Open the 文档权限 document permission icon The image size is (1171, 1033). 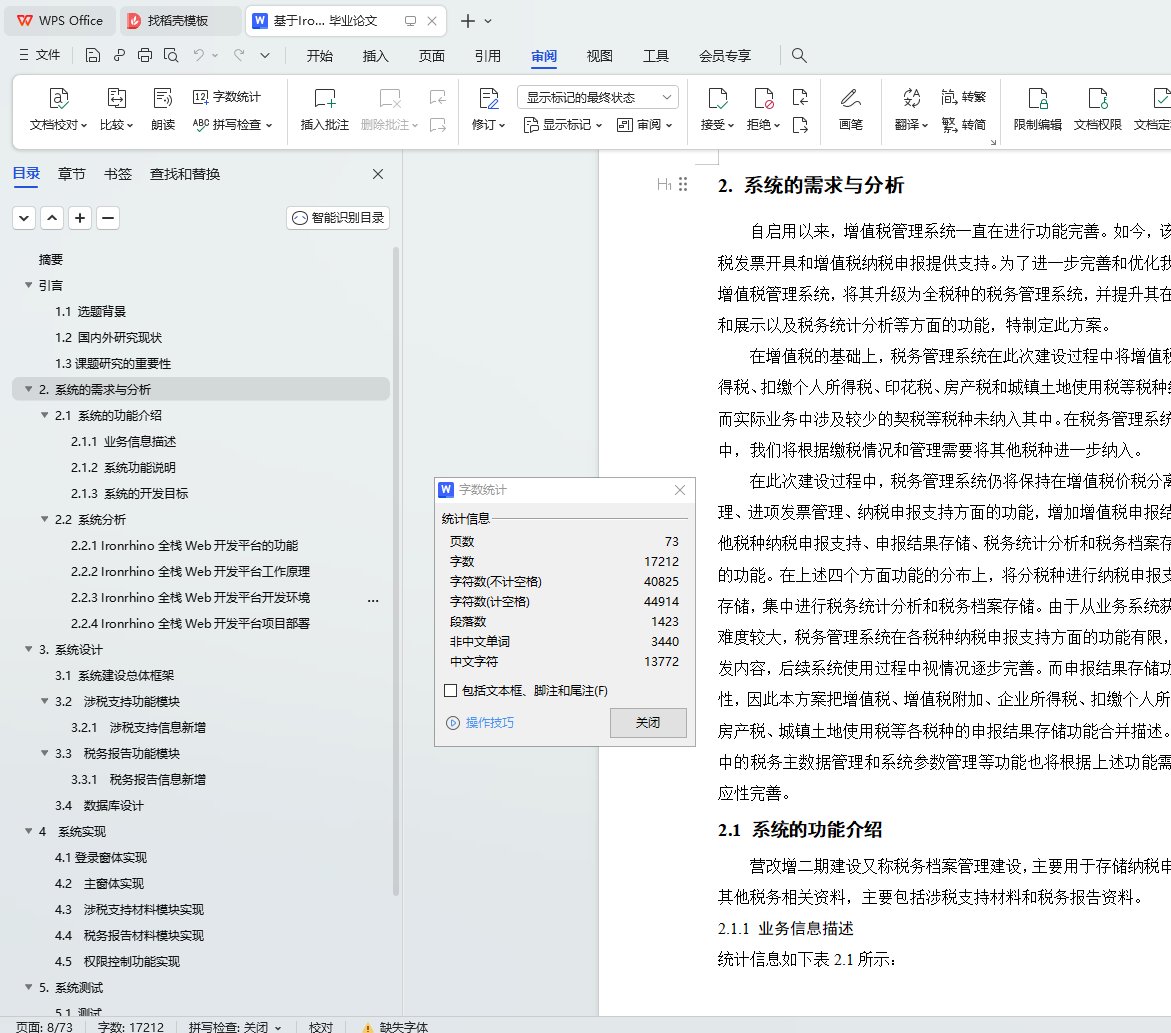coord(1097,99)
